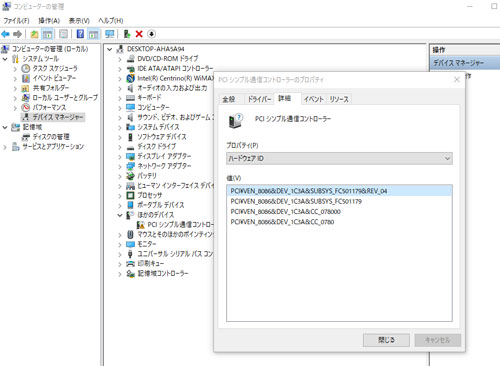Select ディスクの管理 in left tree
The width and height of the screenshot is (500, 366).
pos(51,137)
